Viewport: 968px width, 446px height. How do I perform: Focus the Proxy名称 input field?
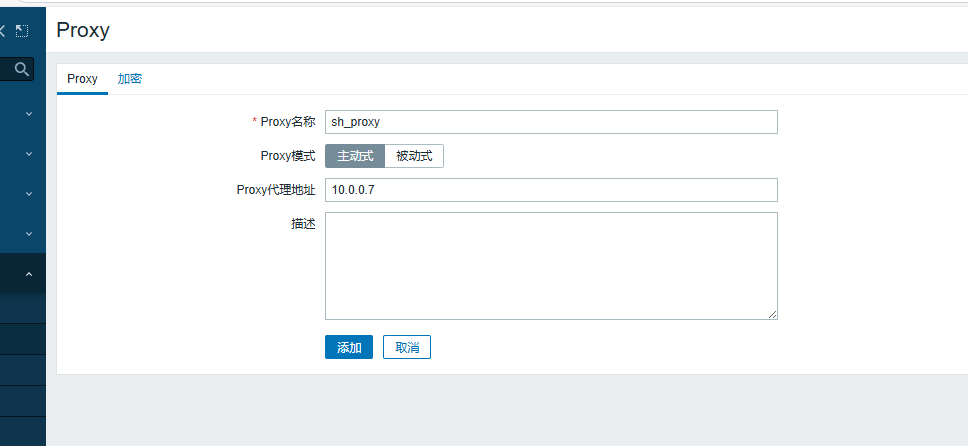[551, 122]
